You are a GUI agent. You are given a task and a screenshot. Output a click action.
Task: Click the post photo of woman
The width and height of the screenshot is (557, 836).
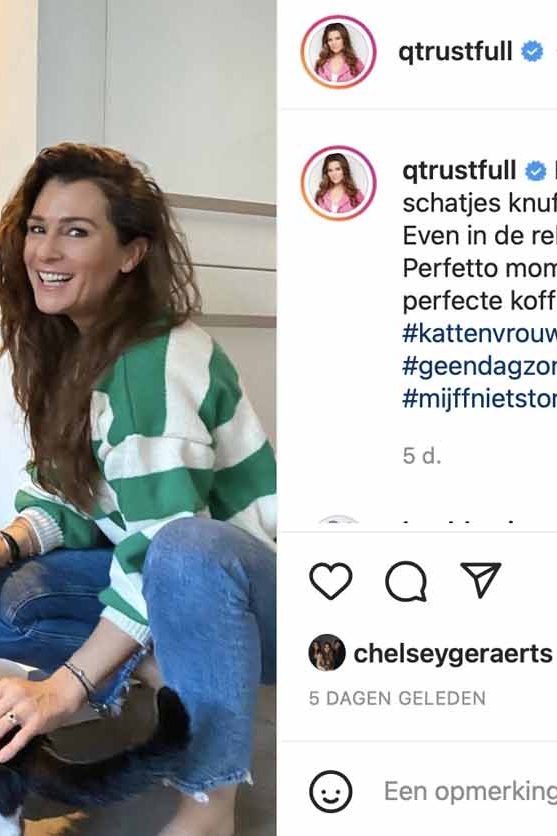coord(138,418)
